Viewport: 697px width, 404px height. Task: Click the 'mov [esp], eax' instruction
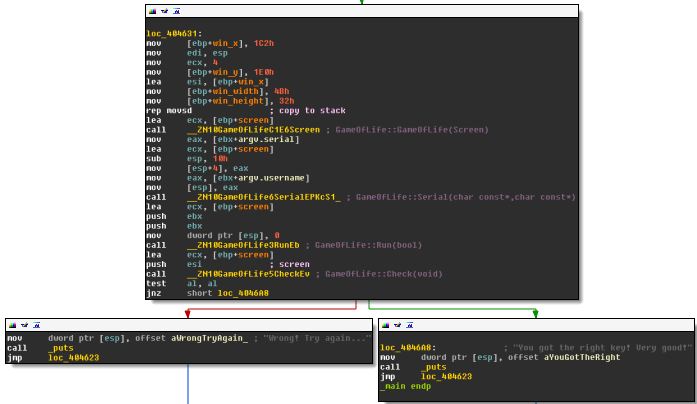(x=192, y=188)
